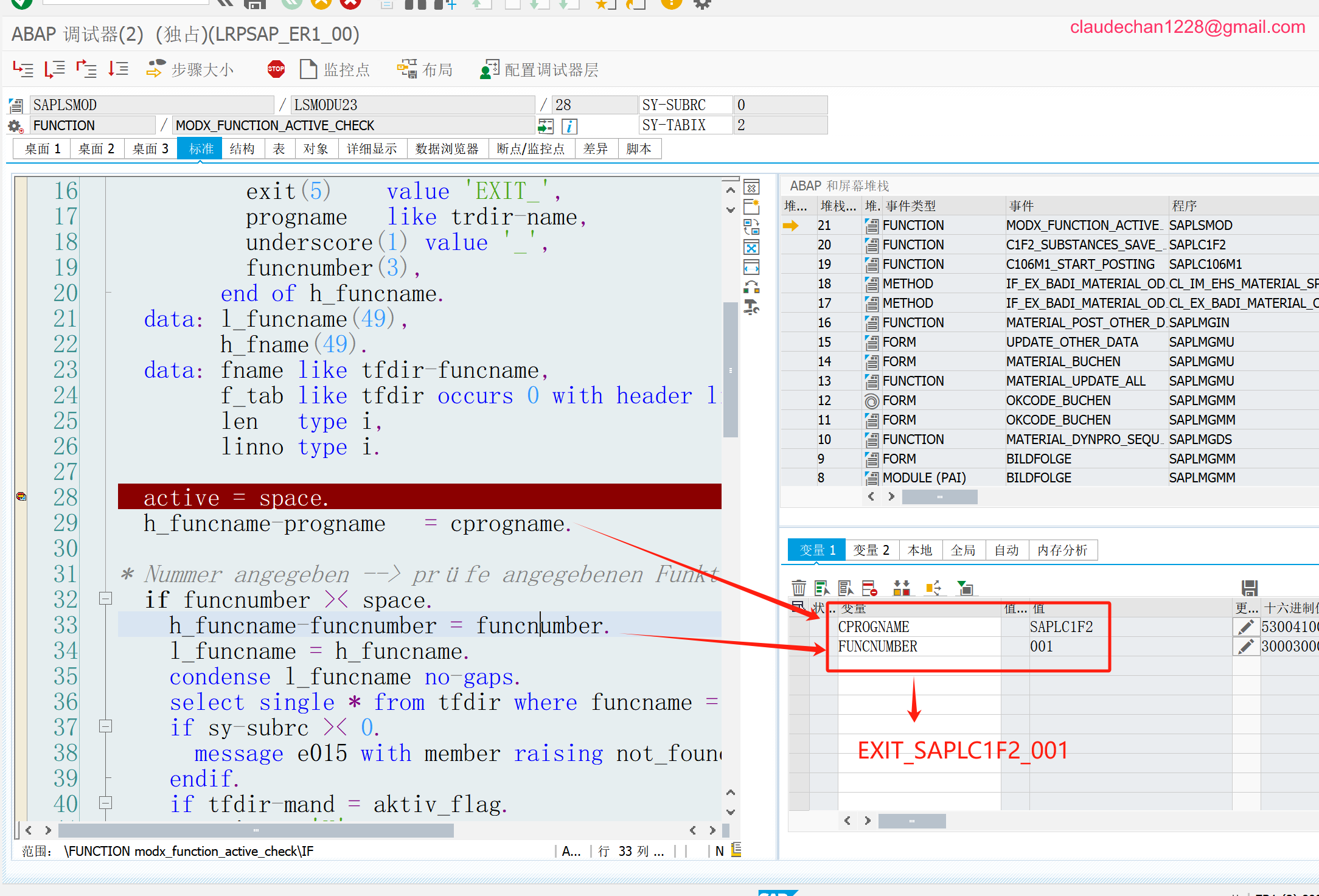The height and width of the screenshot is (896, 1319).
Task: Select stack row 20, C1F2_SUBSTANCES_SAVE
Action: tap(1080, 245)
